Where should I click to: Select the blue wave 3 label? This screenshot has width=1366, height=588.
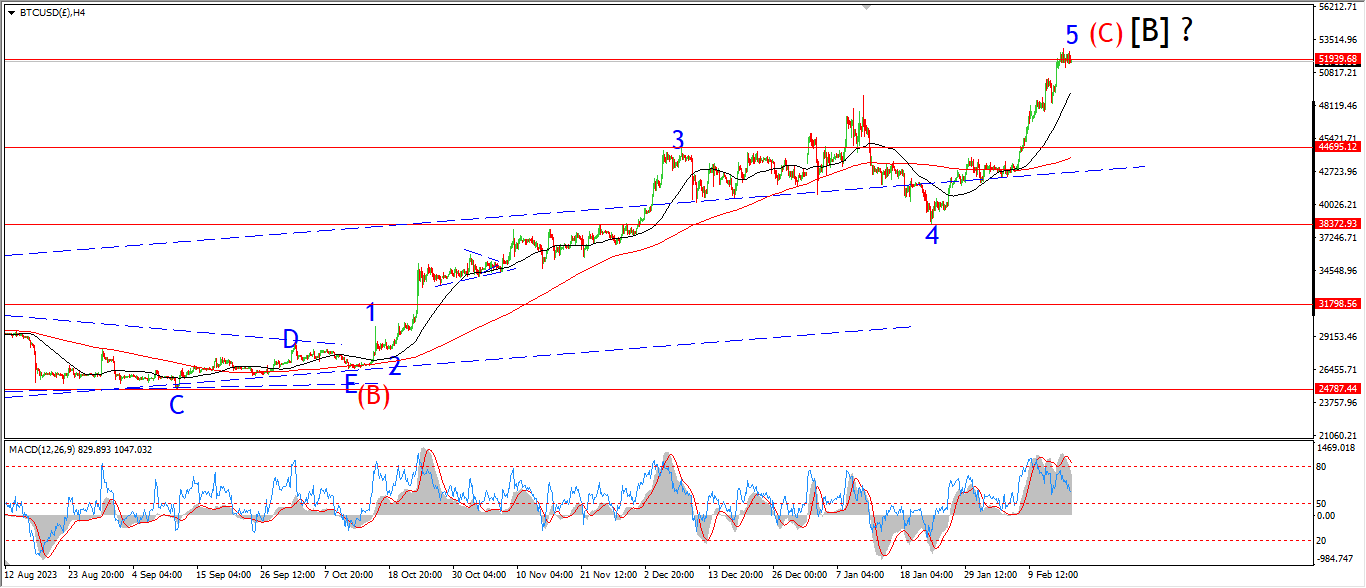coord(678,140)
